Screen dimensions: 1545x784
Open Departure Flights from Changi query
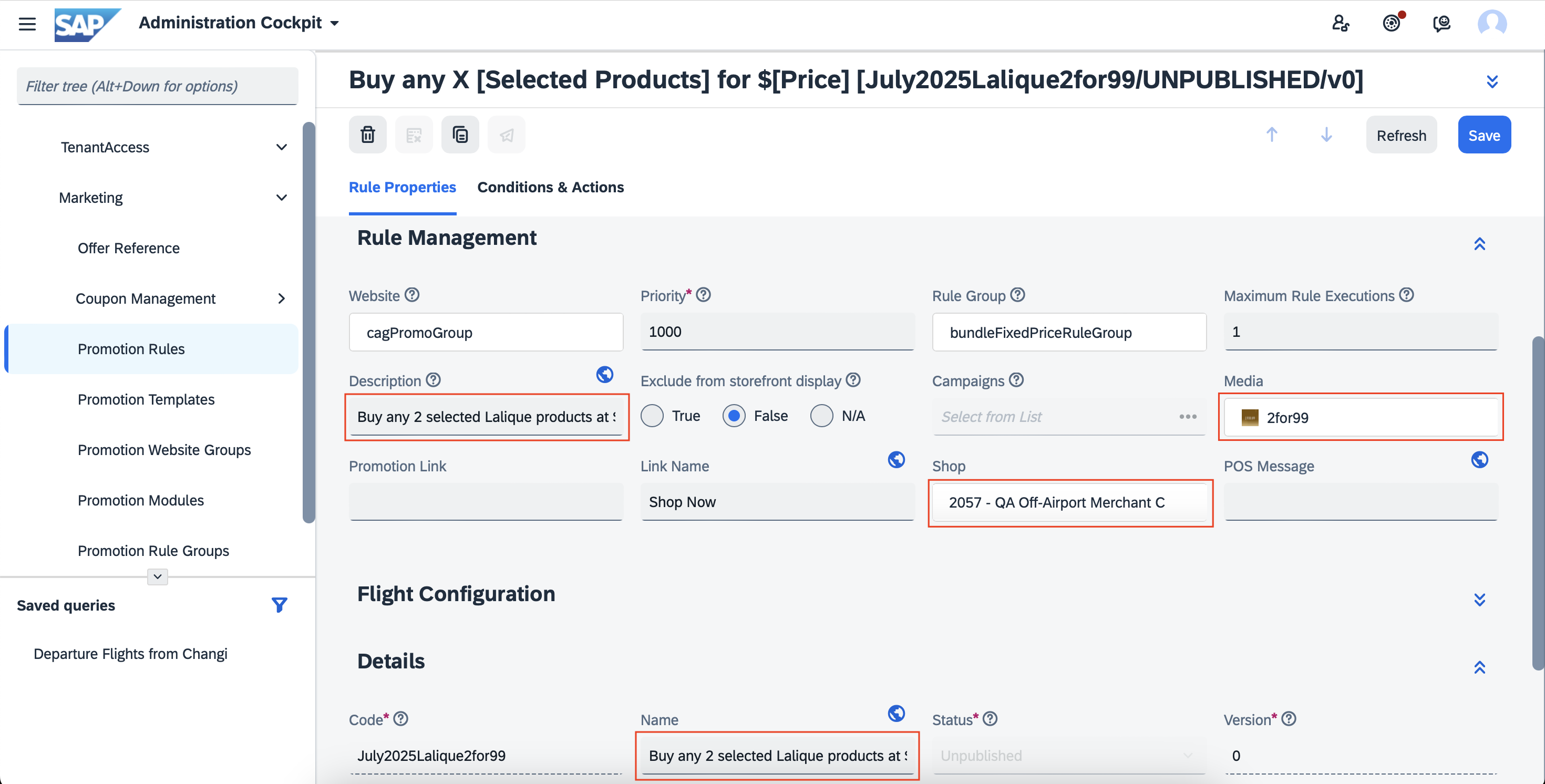tap(130, 653)
